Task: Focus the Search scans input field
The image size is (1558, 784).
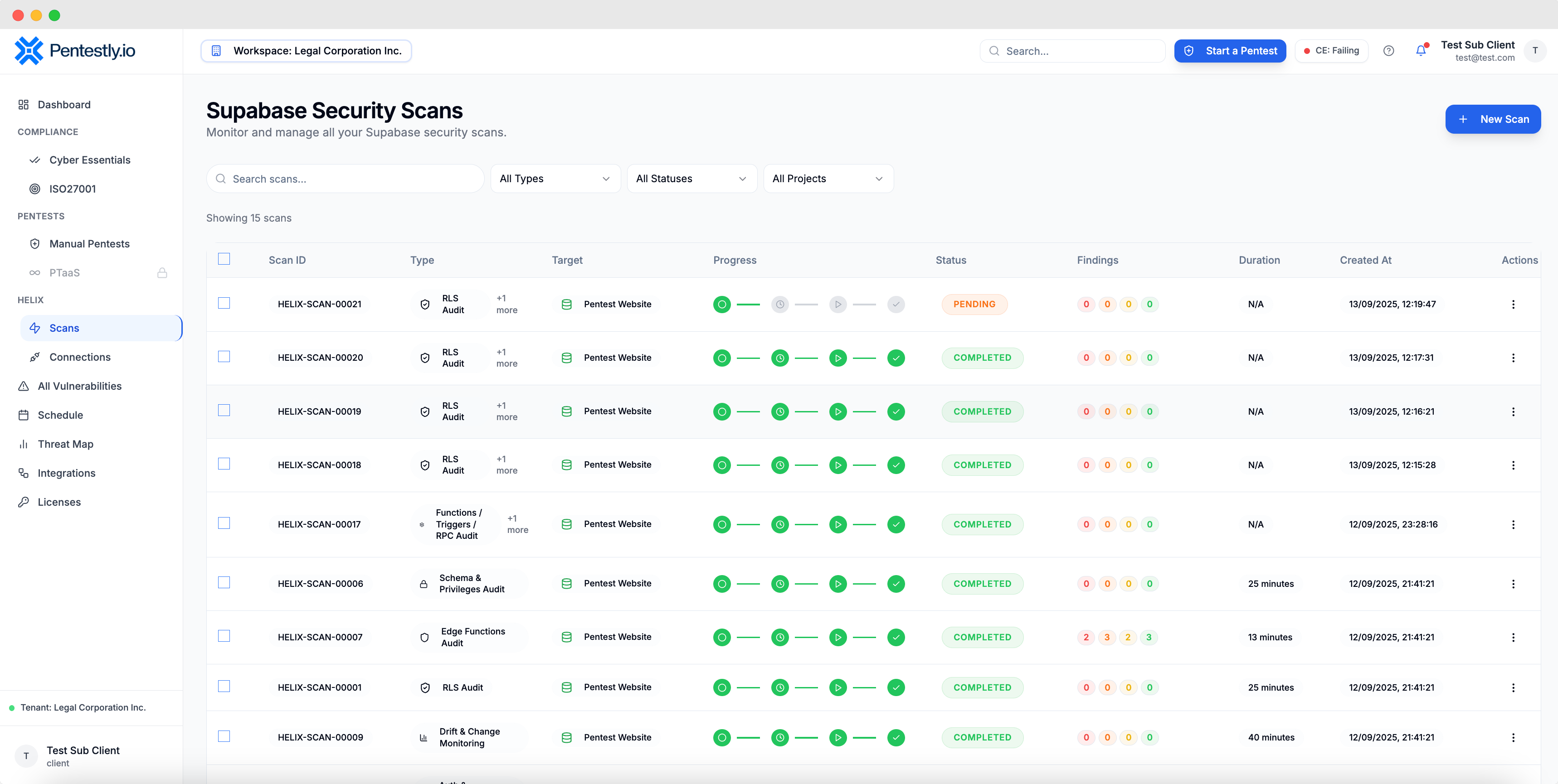Action: click(x=351, y=179)
